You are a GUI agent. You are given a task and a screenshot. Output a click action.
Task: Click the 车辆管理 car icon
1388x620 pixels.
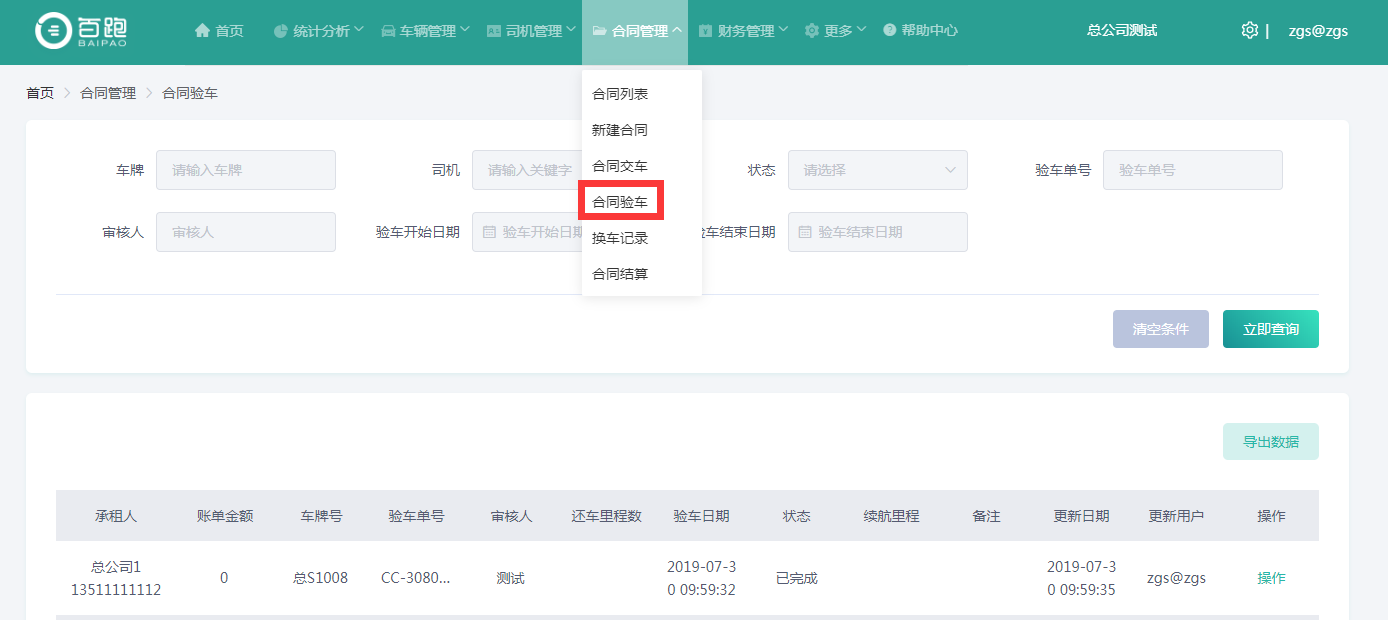click(388, 31)
